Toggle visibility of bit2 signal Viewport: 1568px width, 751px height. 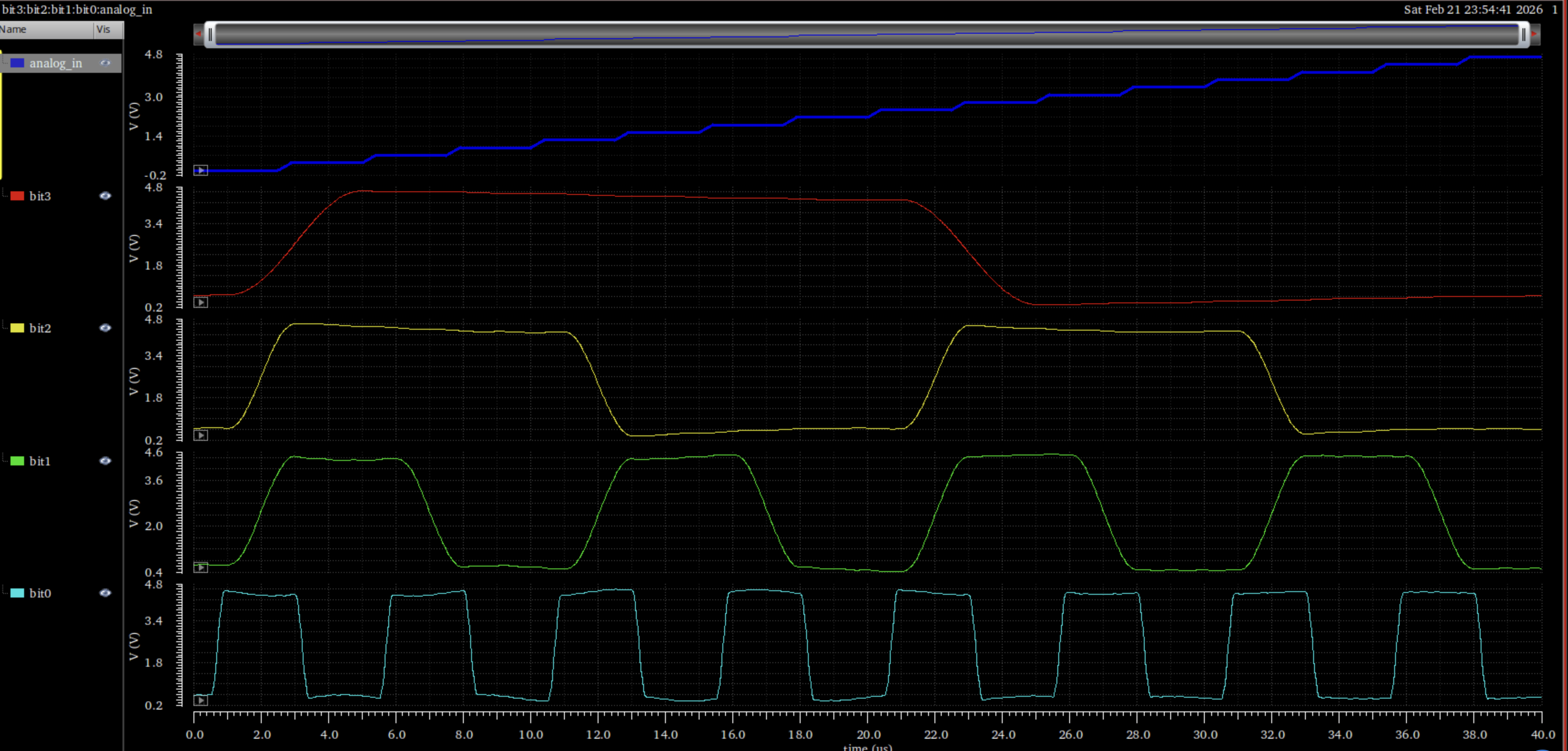pyautogui.click(x=105, y=328)
